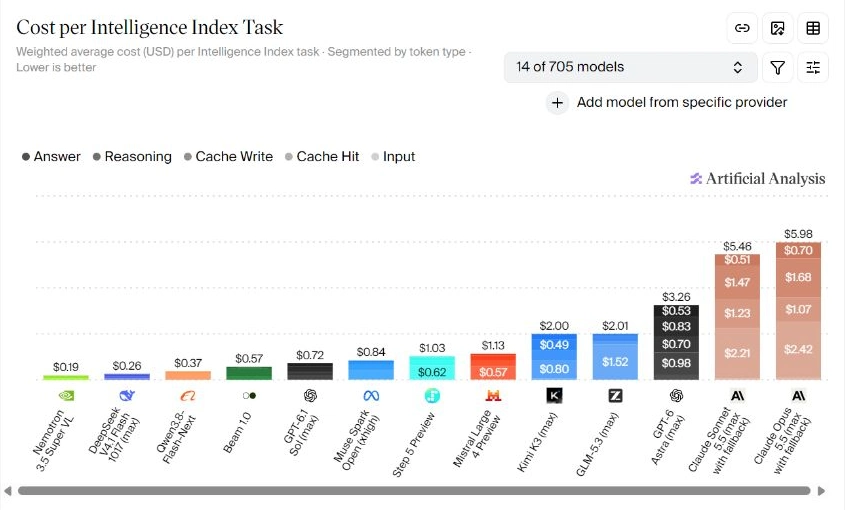
Task: Click the $0.83 segment of GPT-6 Astra
Action: [x=676, y=326]
